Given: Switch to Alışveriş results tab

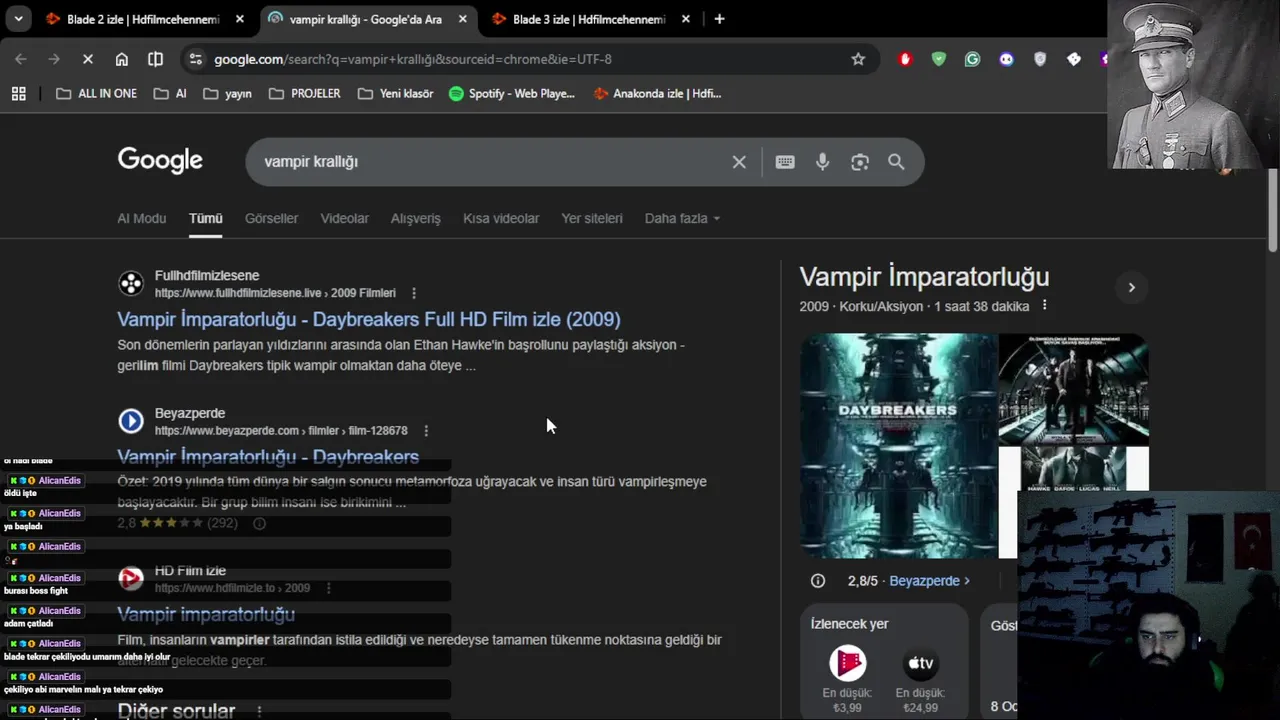Looking at the screenshot, I should [x=416, y=218].
